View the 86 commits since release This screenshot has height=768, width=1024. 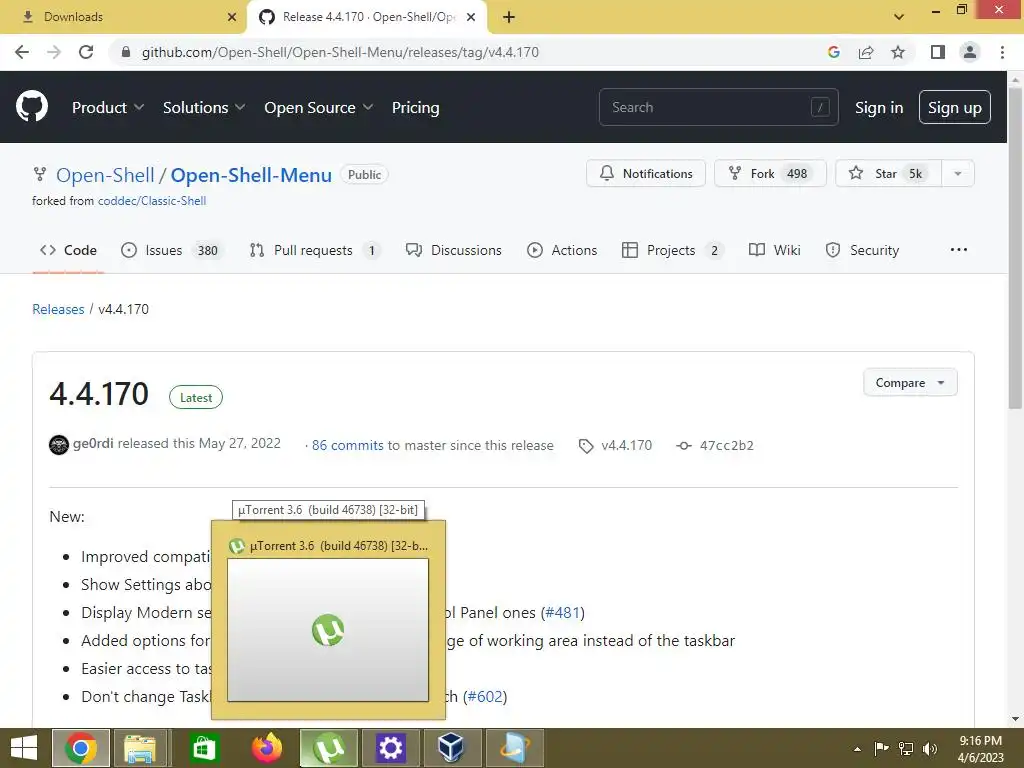(x=347, y=445)
